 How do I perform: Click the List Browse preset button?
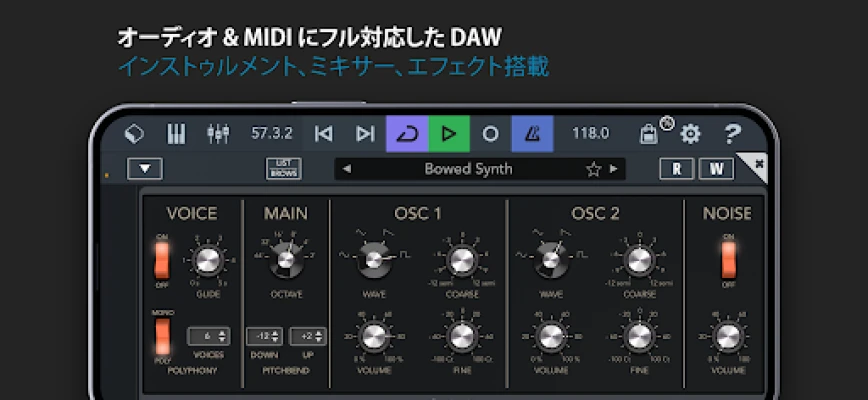click(x=282, y=169)
